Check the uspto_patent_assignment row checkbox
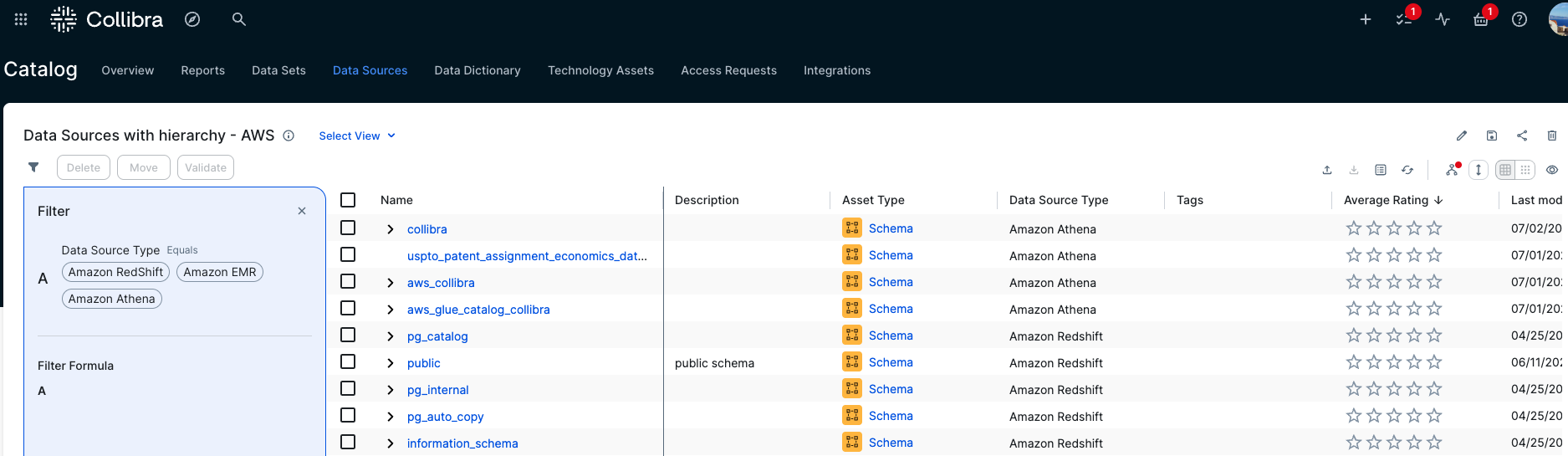The height and width of the screenshot is (456, 1568). coord(348,255)
